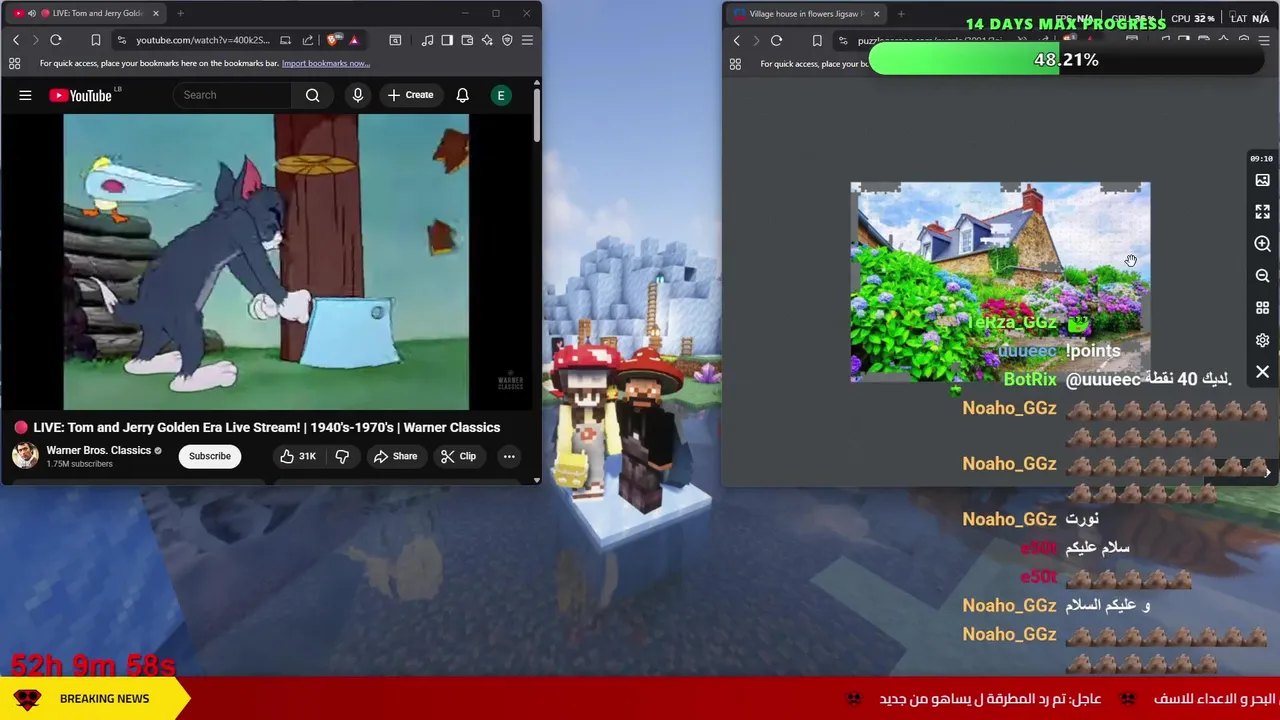Search with your voice microphone icon
Screen dimensions: 1280x720
(358, 95)
